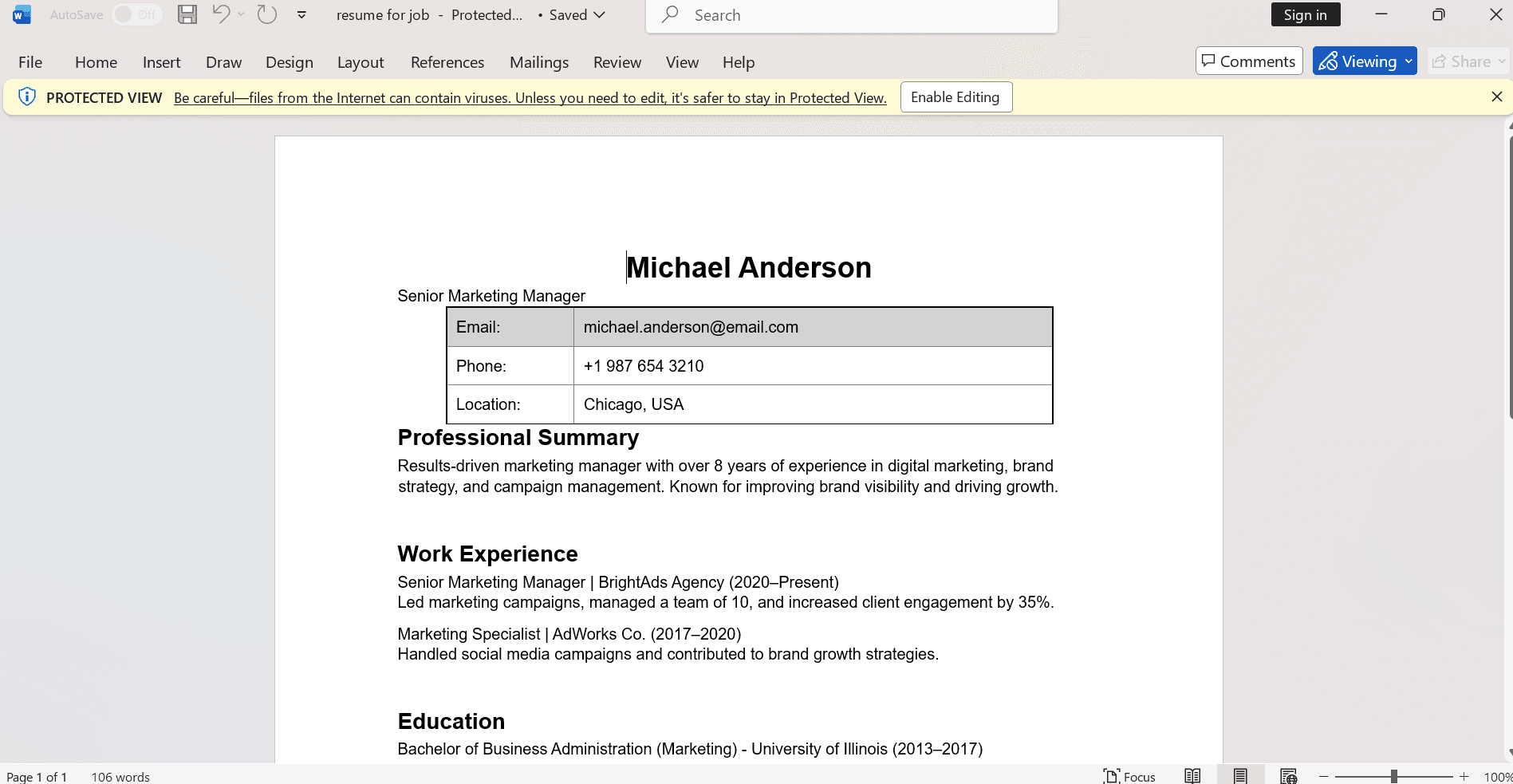This screenshot has height=784, width=1513.
Task: Expand the Customize Quick Access Toolbar dropdown
Action: tap(301, 14)
